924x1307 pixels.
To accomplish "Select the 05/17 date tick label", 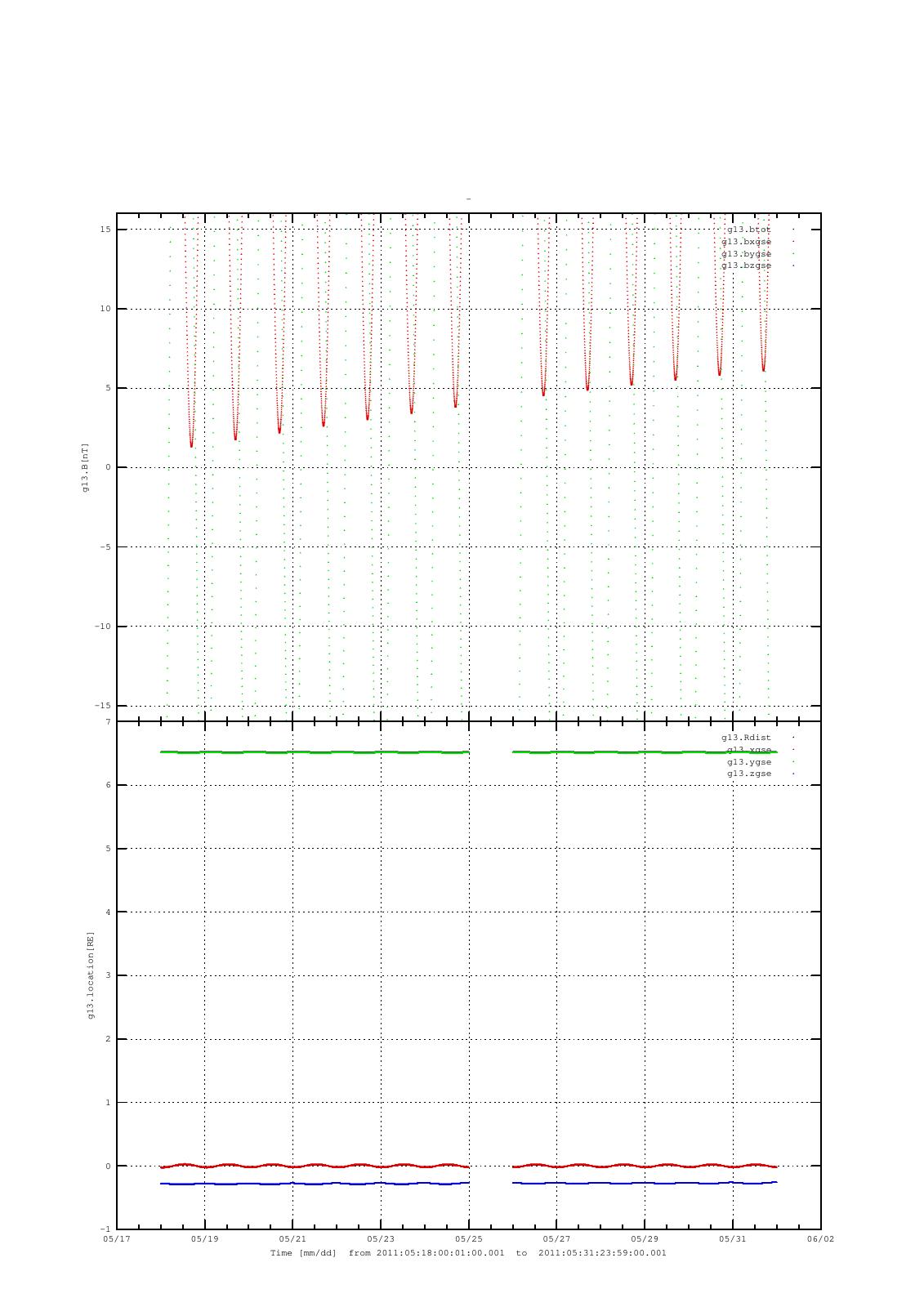I will pyautogui.click(x=116, y=1239).
